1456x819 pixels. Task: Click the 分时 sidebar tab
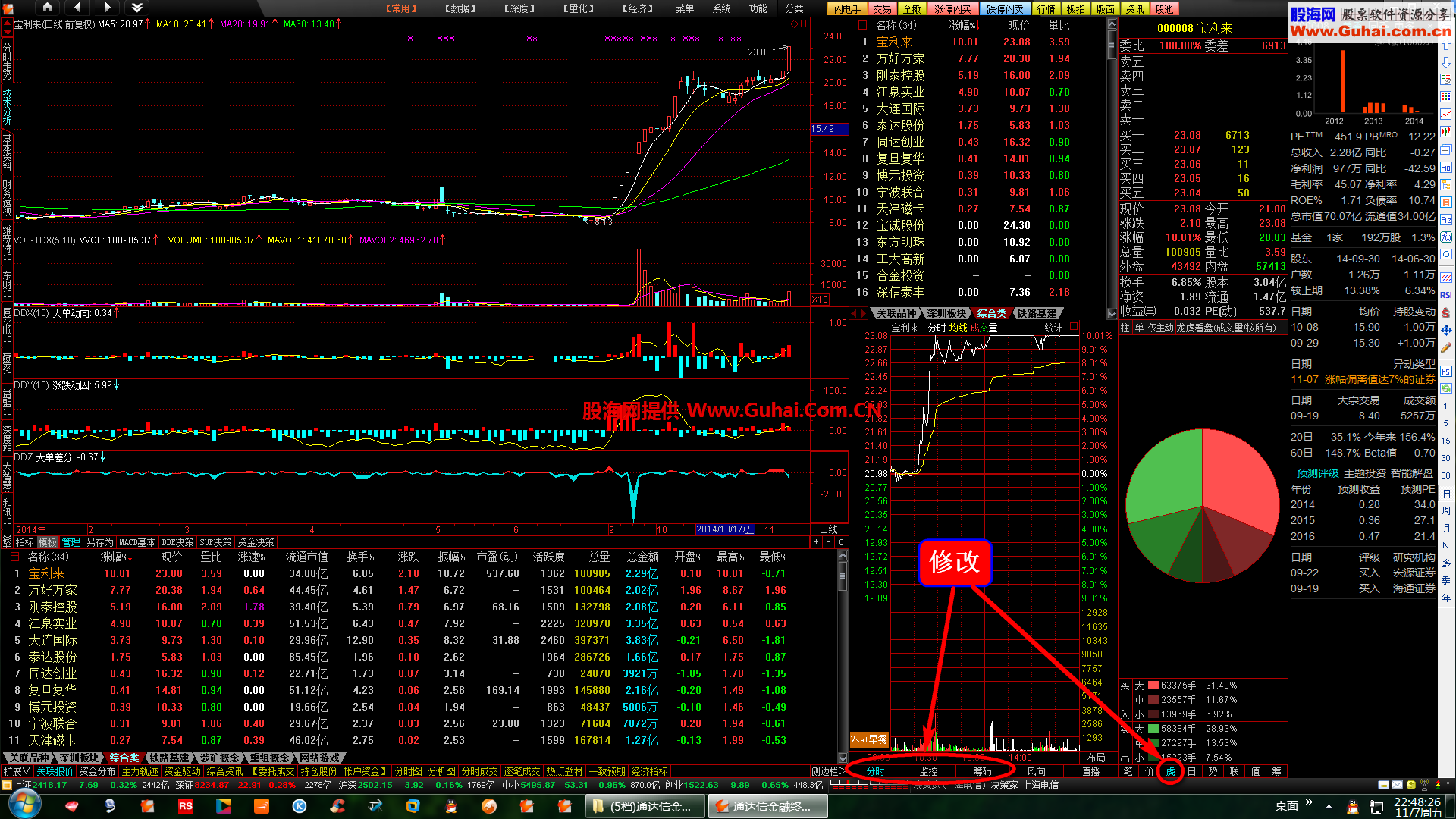pos(876,771)
